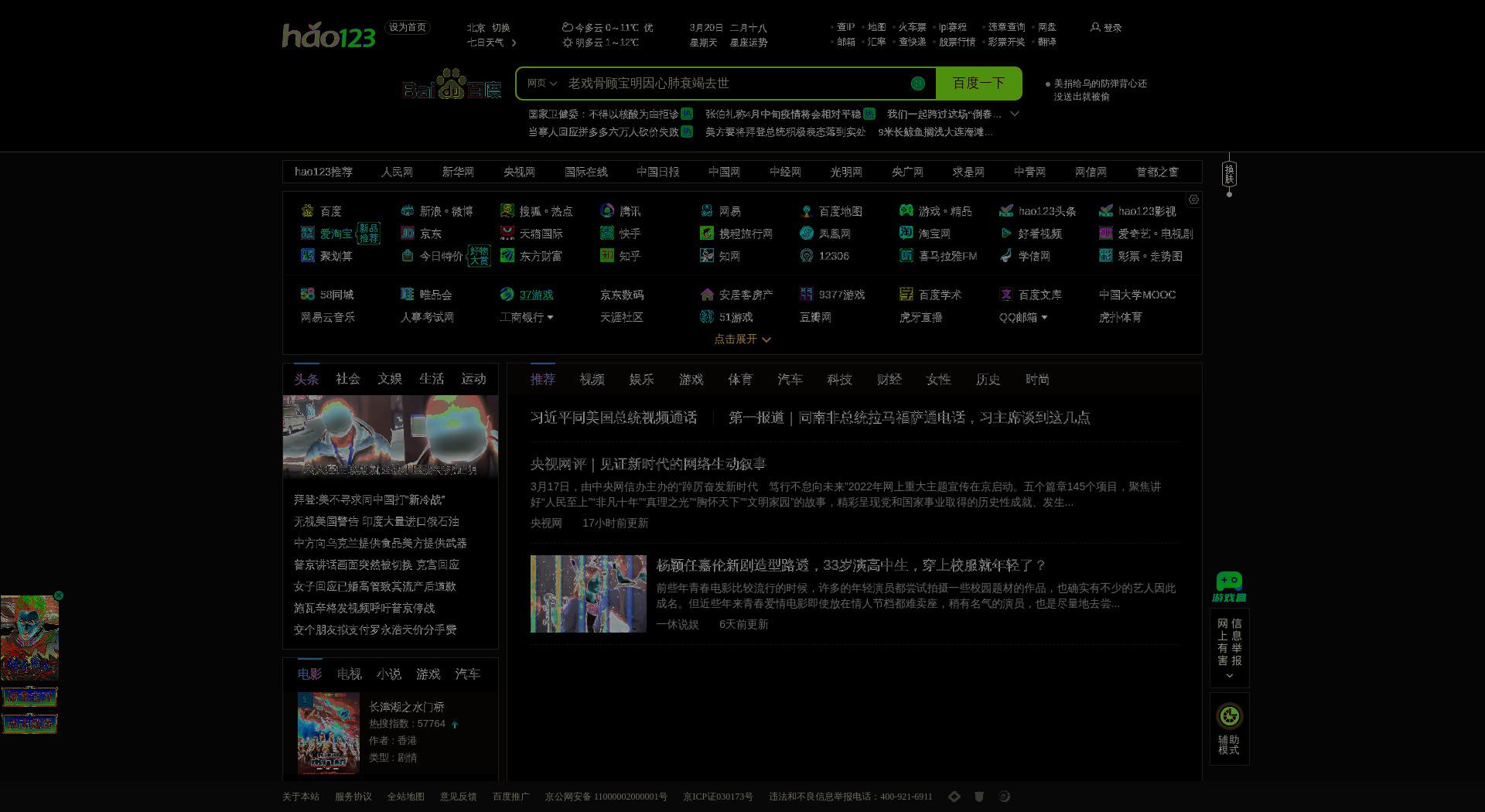This screenshot has width=1485, height=812.
Task: Toggle the 换肤 skin switcher
Action: 1229,174
